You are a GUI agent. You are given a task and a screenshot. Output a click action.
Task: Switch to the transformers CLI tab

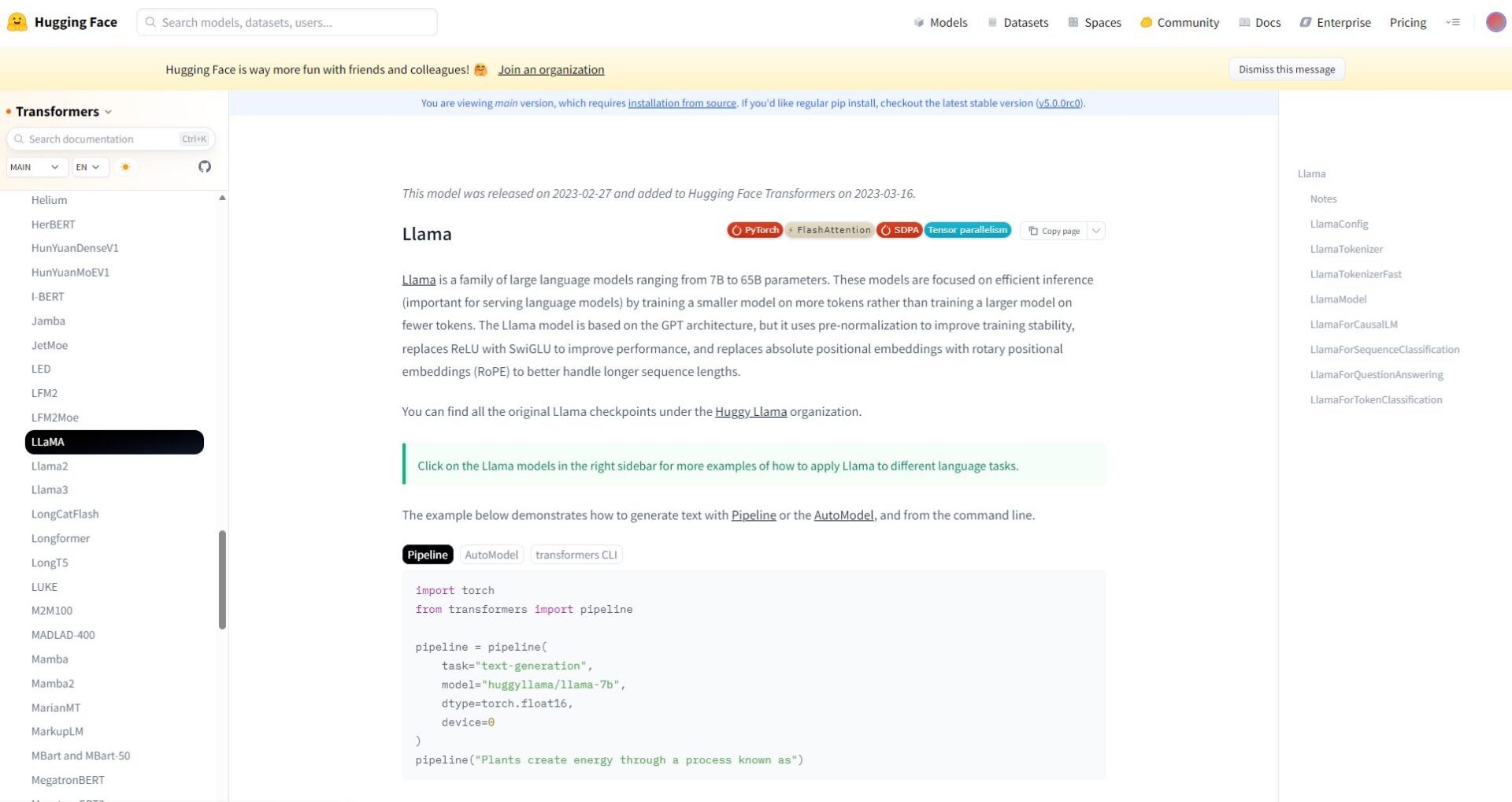[x=576, y=555]
